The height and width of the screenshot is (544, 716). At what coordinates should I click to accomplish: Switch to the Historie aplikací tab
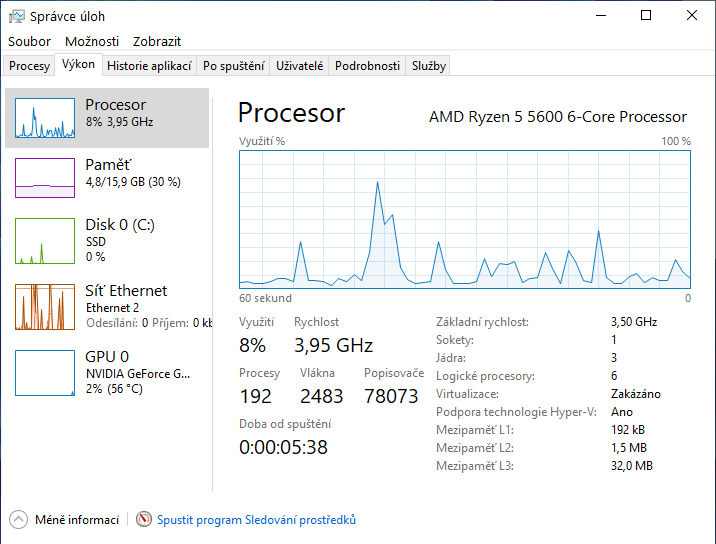[149, 66]
